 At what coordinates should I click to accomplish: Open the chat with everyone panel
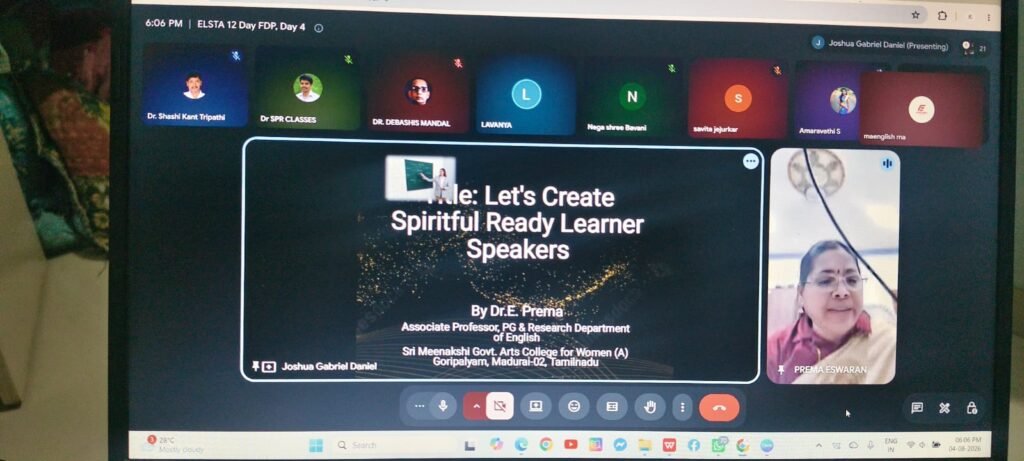[917, 407]
